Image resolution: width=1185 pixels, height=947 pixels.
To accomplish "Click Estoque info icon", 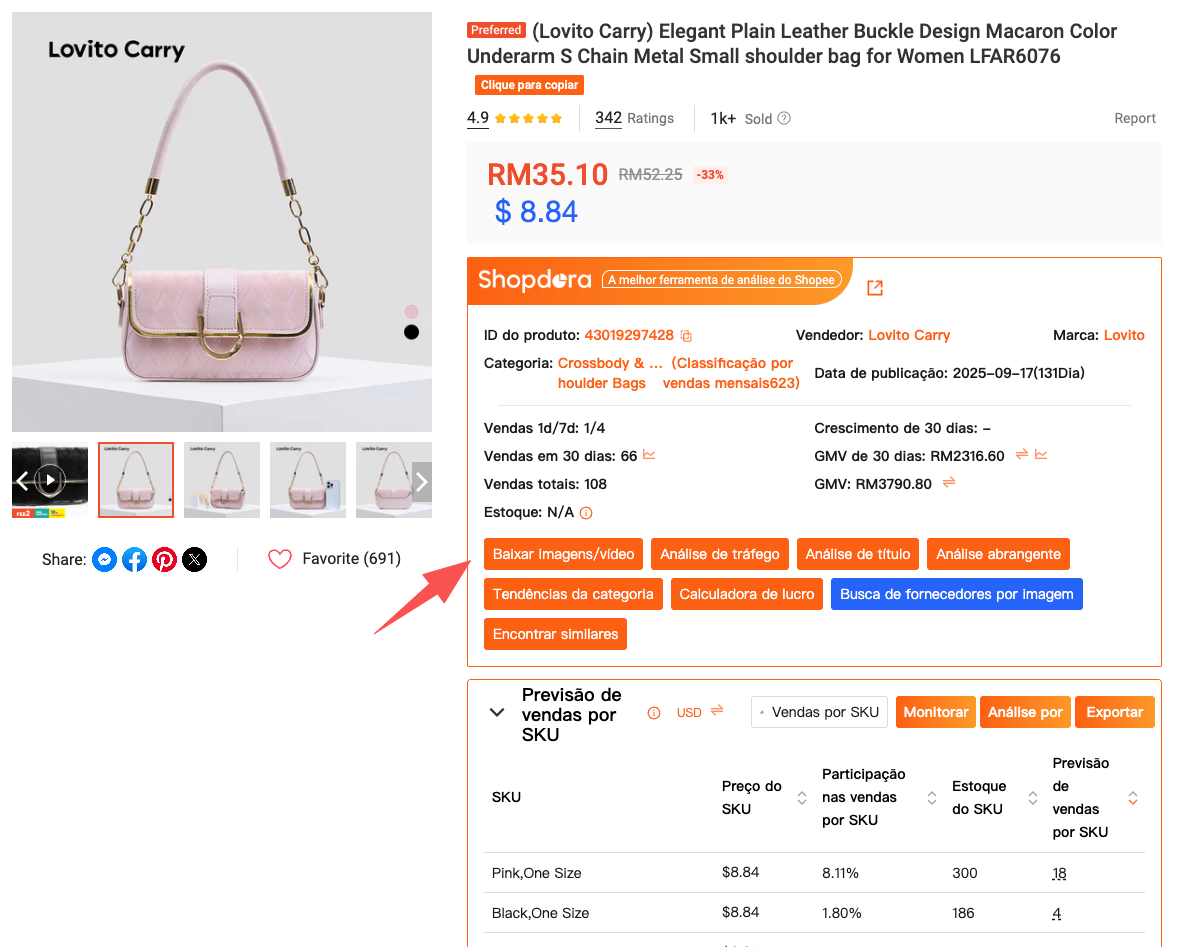I will (586, 513).
